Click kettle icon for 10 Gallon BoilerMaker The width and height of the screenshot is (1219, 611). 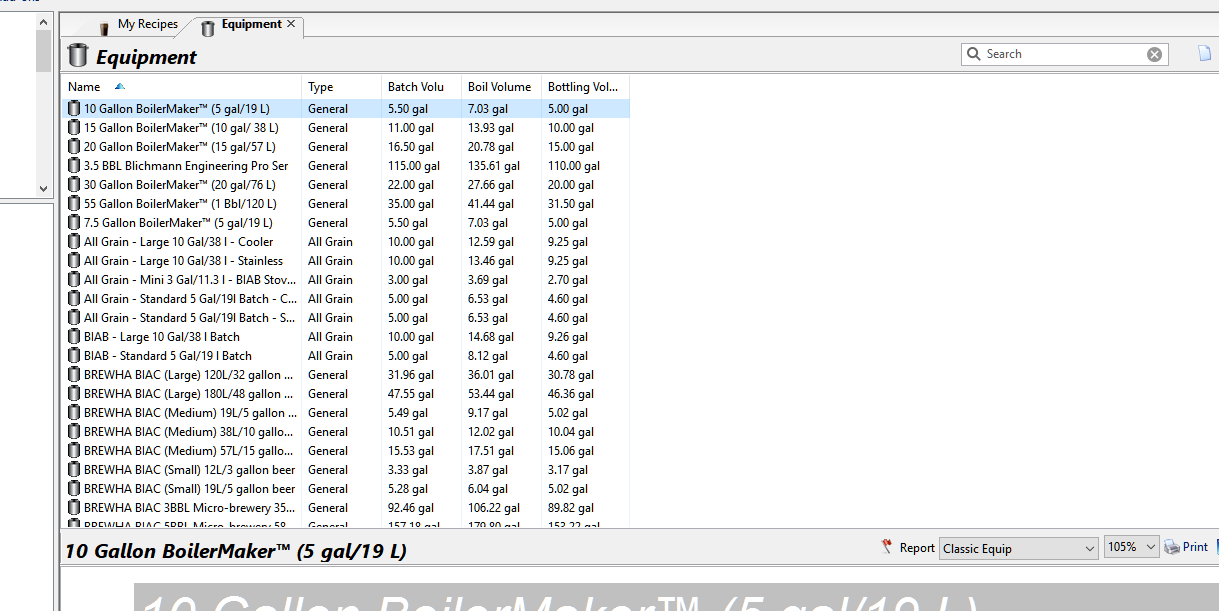pyautogui.click(x=74, y=109)
